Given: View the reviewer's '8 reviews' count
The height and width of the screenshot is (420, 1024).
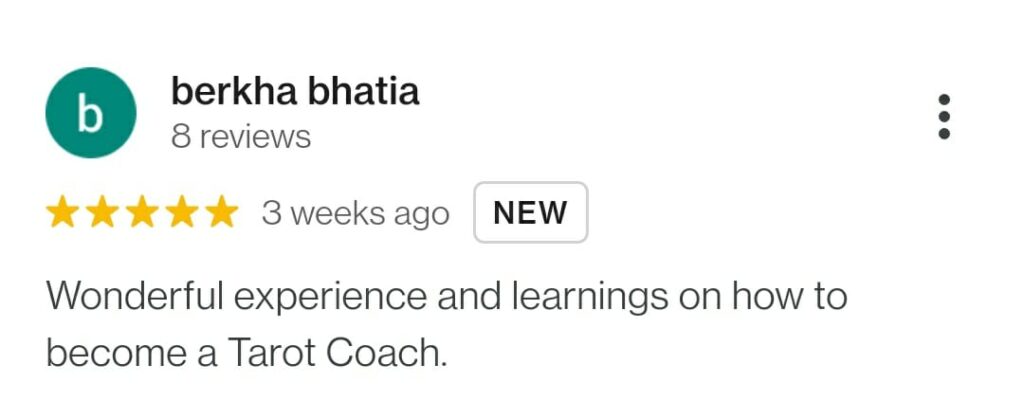Looking at the screenshot, I should (241, 136).
